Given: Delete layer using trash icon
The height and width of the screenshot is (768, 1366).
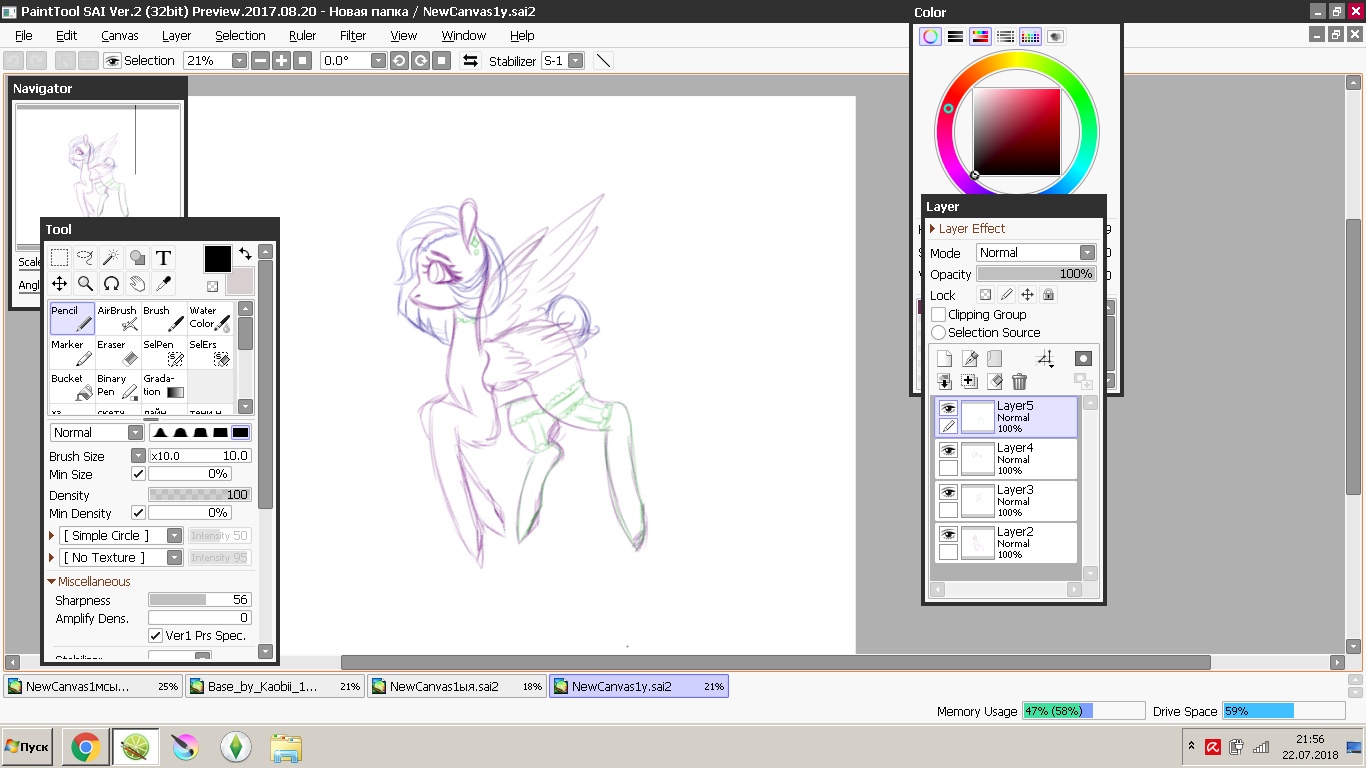Looking at the screenshot, I should coord(1019,381).
